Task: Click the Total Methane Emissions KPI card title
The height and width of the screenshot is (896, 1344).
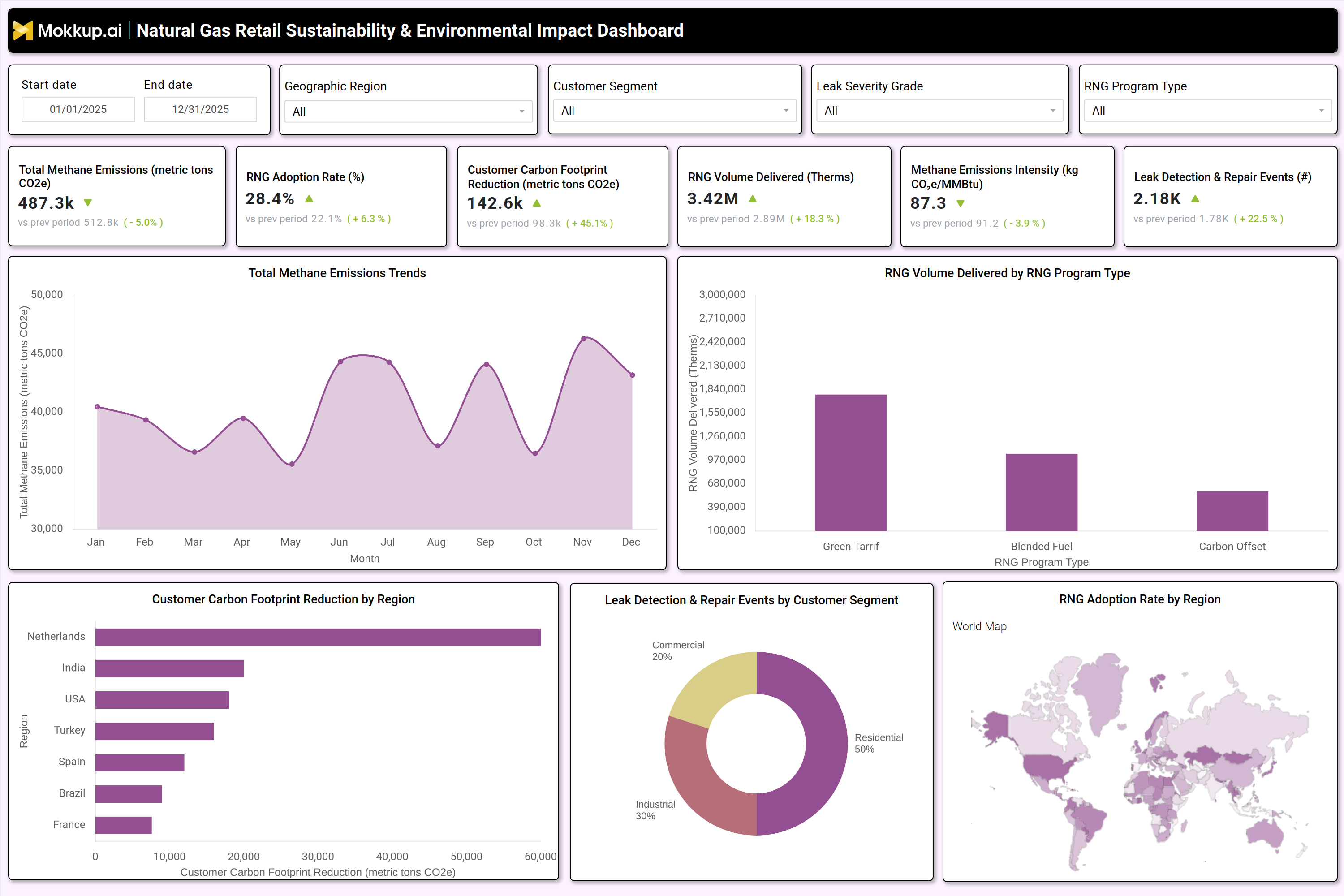Action: coord(116,176)
